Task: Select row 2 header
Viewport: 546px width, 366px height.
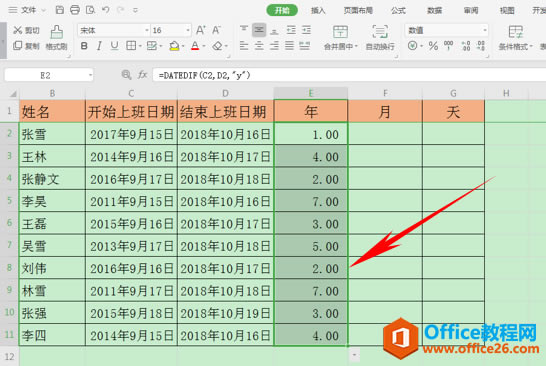Action: (9, 134)
